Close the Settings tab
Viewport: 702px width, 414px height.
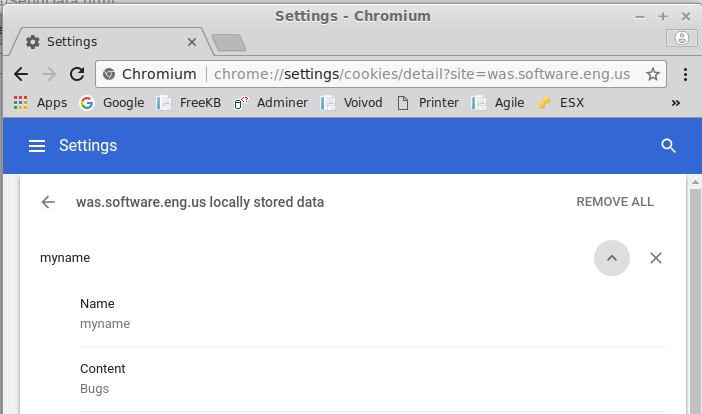192,42
